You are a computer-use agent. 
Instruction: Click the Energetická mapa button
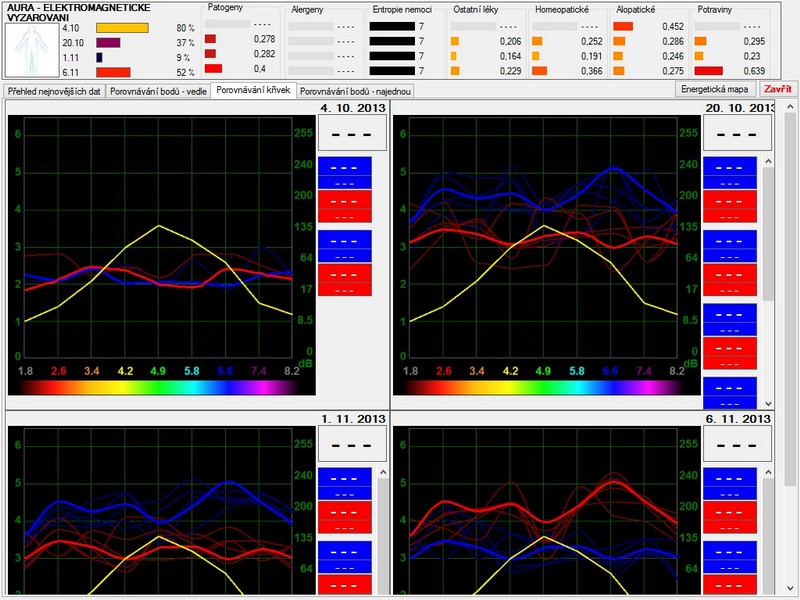click(714, 89)
